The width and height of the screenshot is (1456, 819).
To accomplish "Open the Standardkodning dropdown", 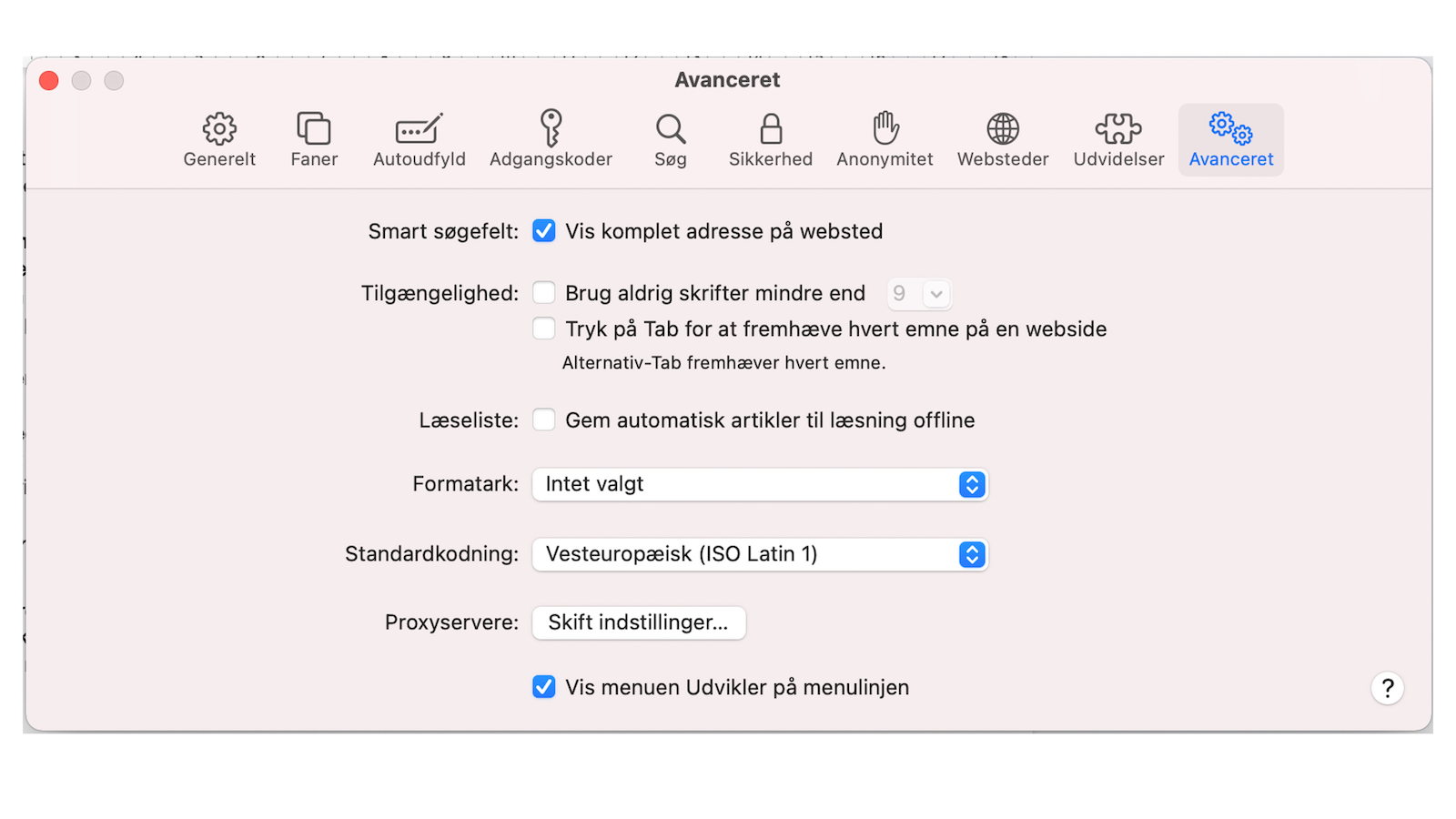I will point(760,554).
